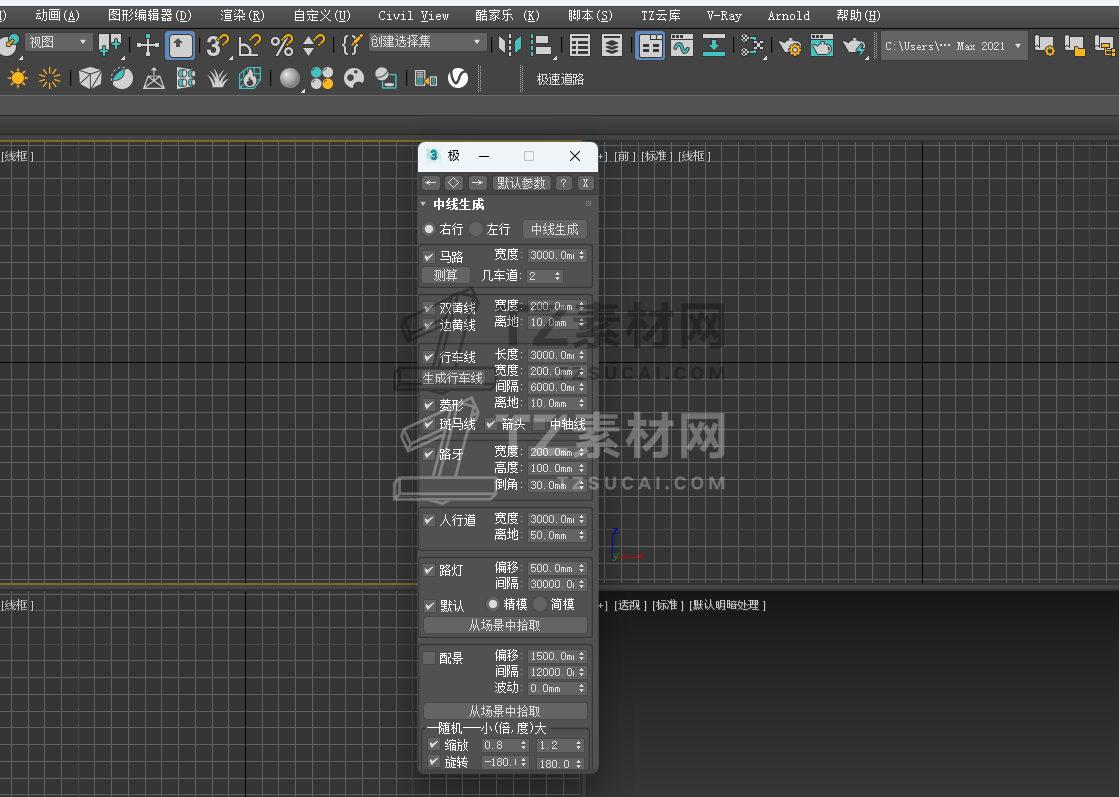Viewport: 1119px width, 797px height.
Task: Select the 左行 radio button
Action: click(x=476, y=229)
